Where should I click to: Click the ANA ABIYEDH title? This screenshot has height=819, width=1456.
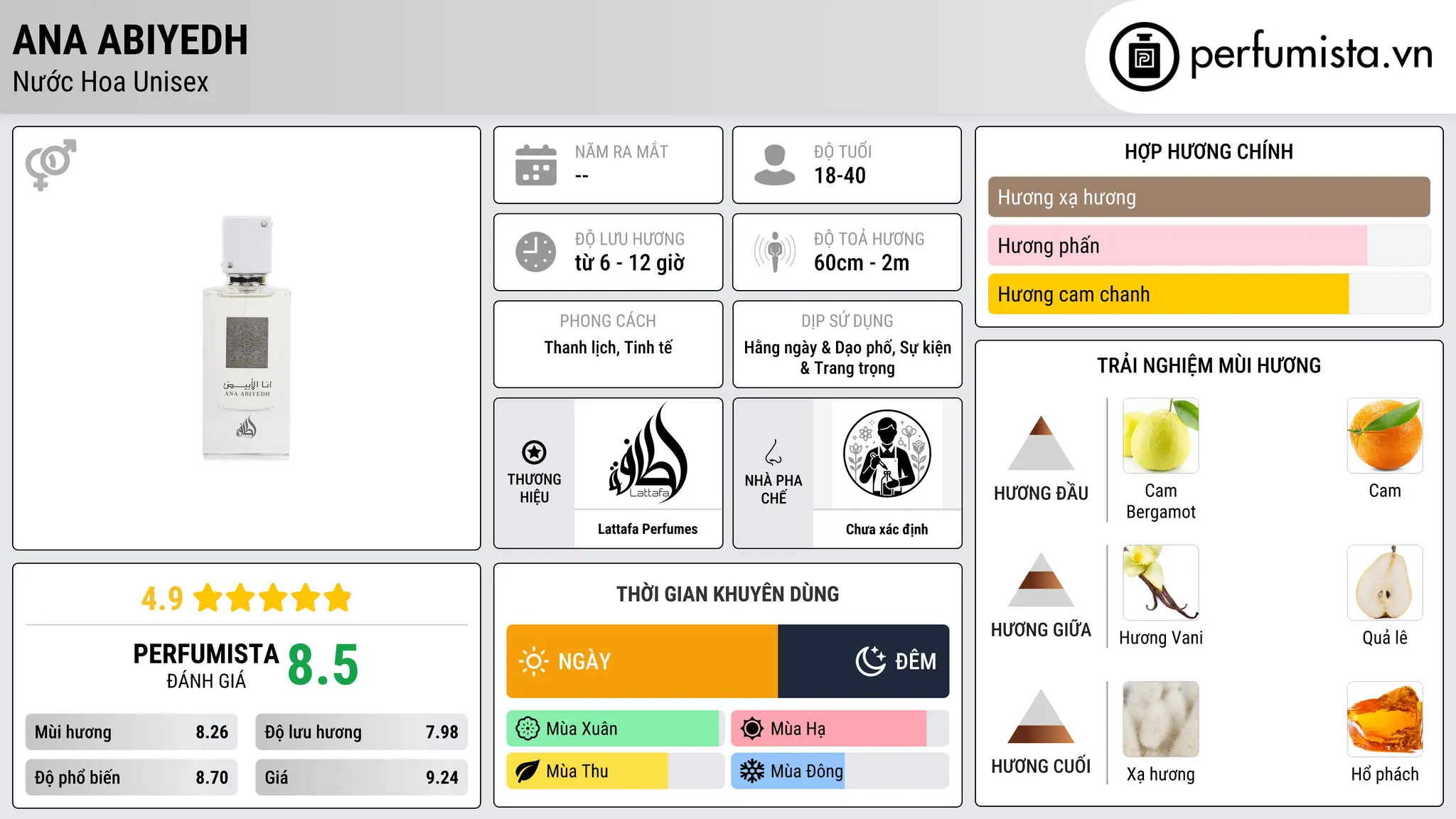[x=131, y=41]
